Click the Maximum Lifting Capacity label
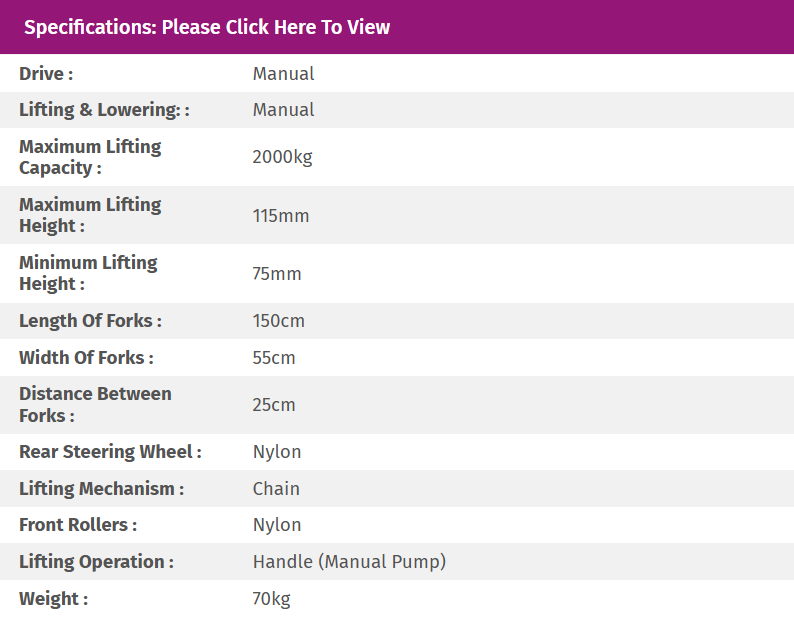The width and height of the screenshot is (794, 618). [90, 157]
